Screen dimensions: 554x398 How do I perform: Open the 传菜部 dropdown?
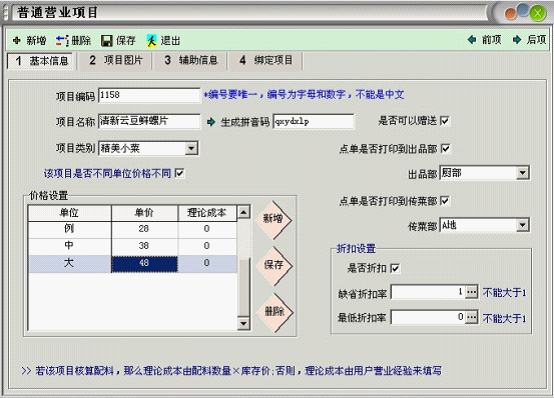point(522,225)
